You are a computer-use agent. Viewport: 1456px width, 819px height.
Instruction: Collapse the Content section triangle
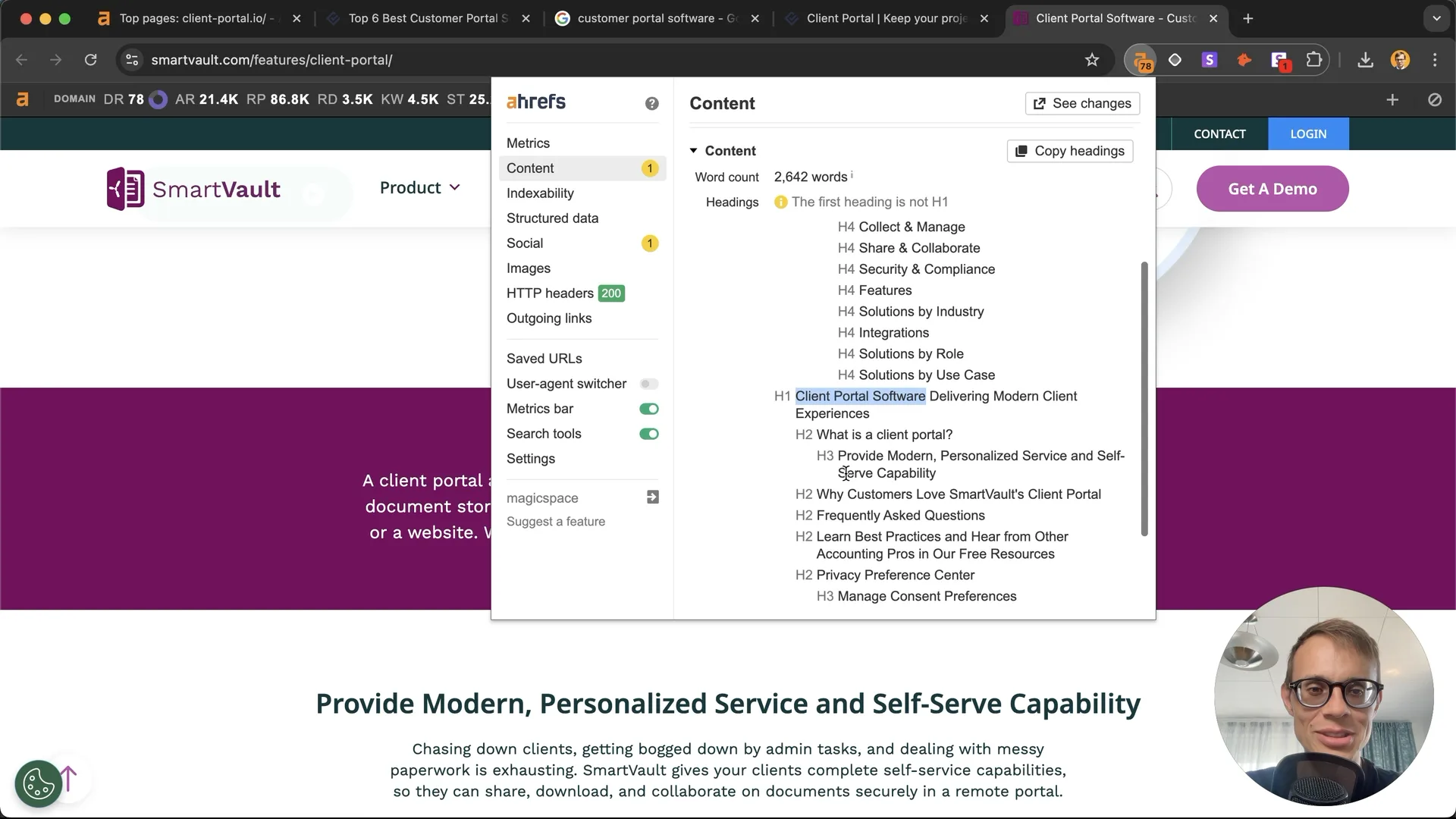[693, 151]
